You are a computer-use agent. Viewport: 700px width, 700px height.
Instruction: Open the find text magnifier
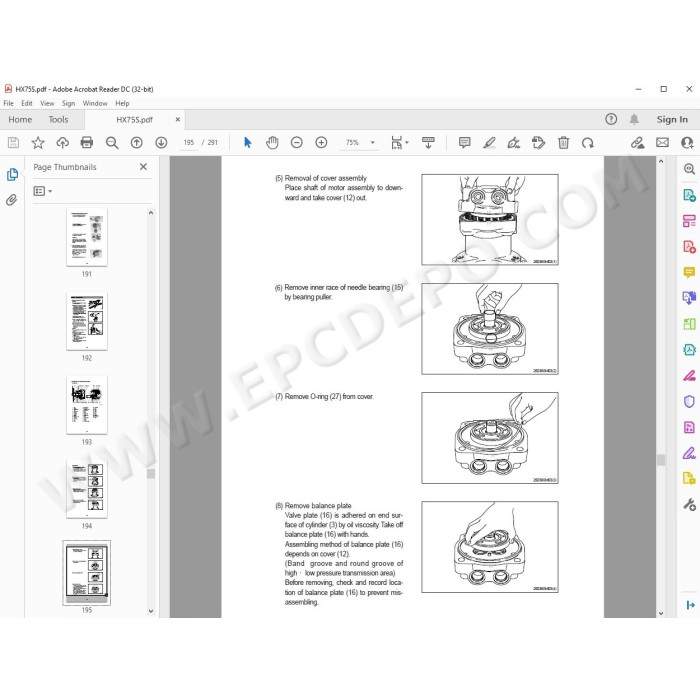pos(112,142)
